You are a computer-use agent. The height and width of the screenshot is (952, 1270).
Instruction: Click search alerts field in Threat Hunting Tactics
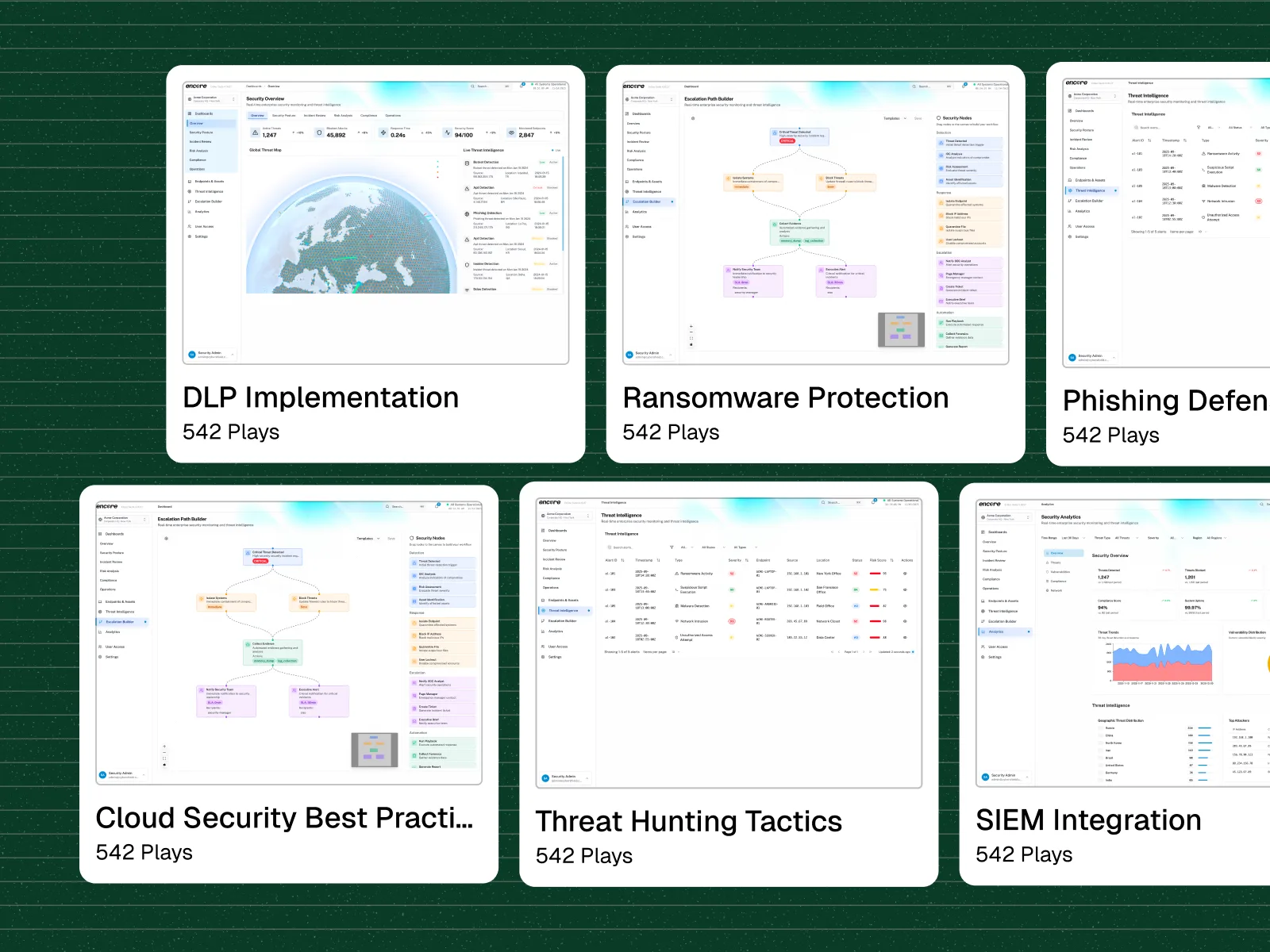(634, 547)
